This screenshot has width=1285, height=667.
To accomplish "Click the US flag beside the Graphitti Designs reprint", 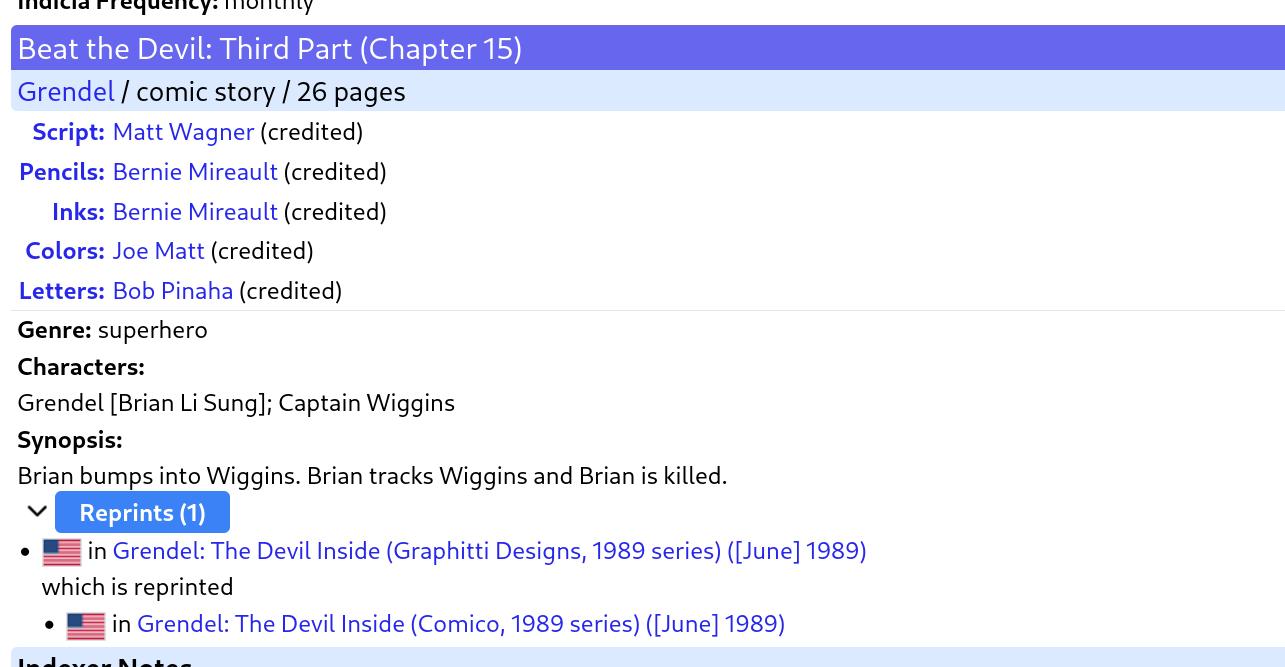I will pos(61,551).
